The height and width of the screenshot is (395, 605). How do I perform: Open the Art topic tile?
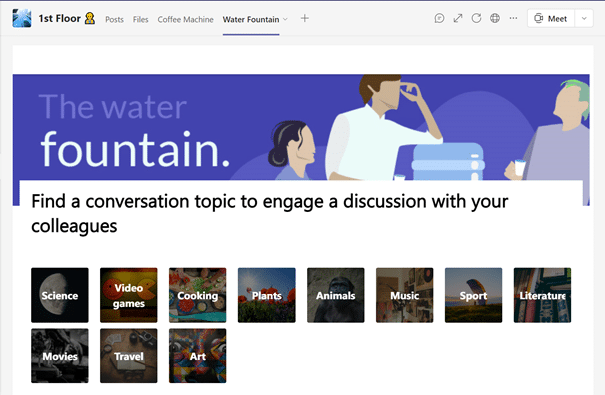(198, 356)
